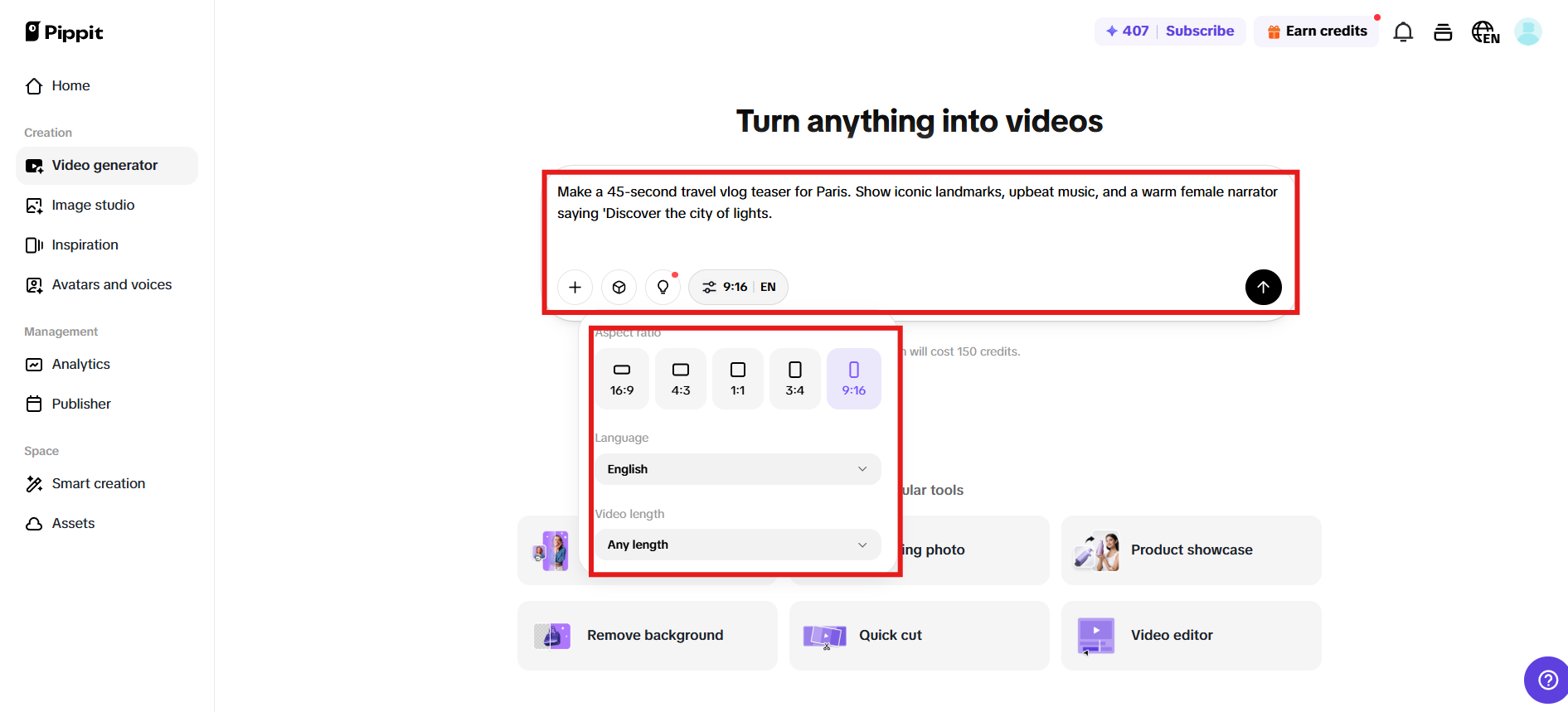Open the stacked tasks queue icon

click(1443, 32)
